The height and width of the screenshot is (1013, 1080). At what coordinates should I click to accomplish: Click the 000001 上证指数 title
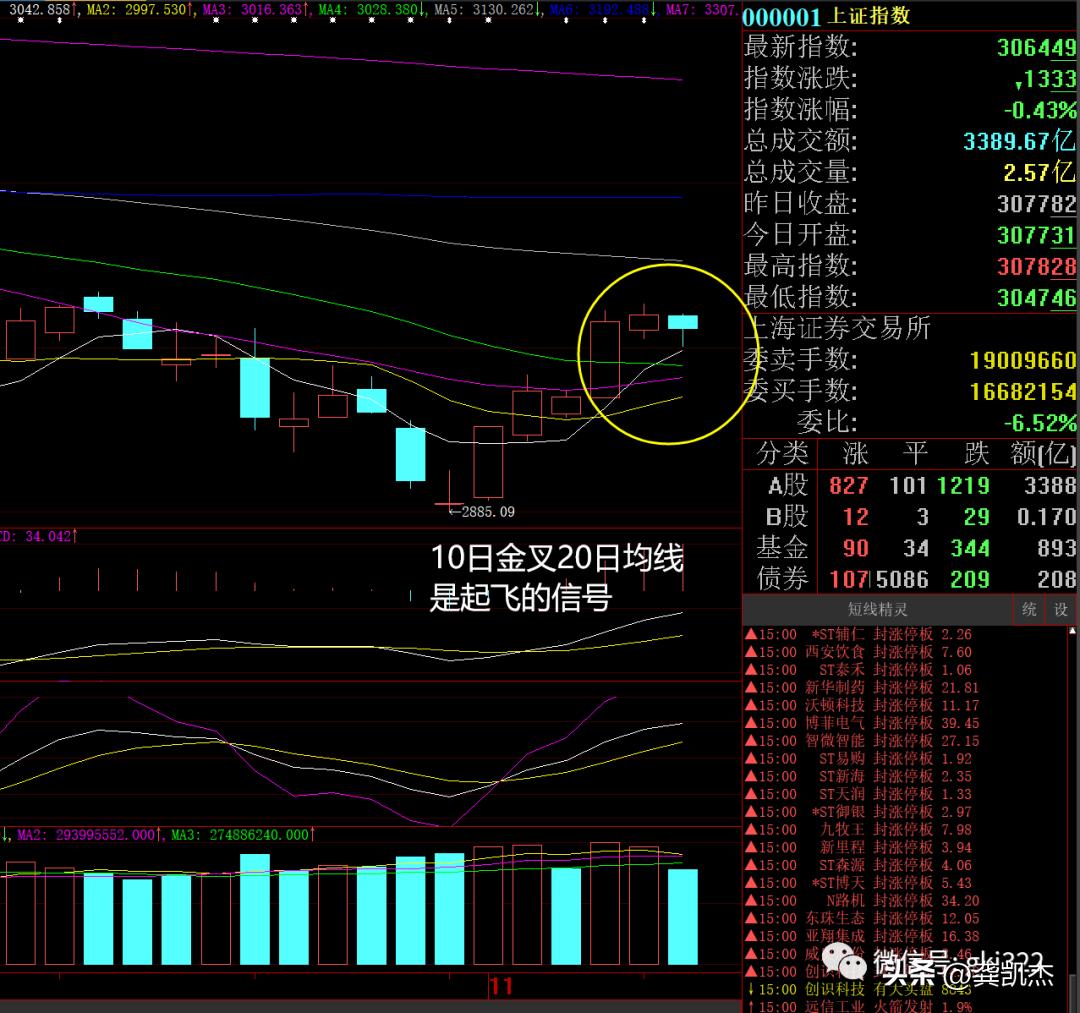coord(827,16)
